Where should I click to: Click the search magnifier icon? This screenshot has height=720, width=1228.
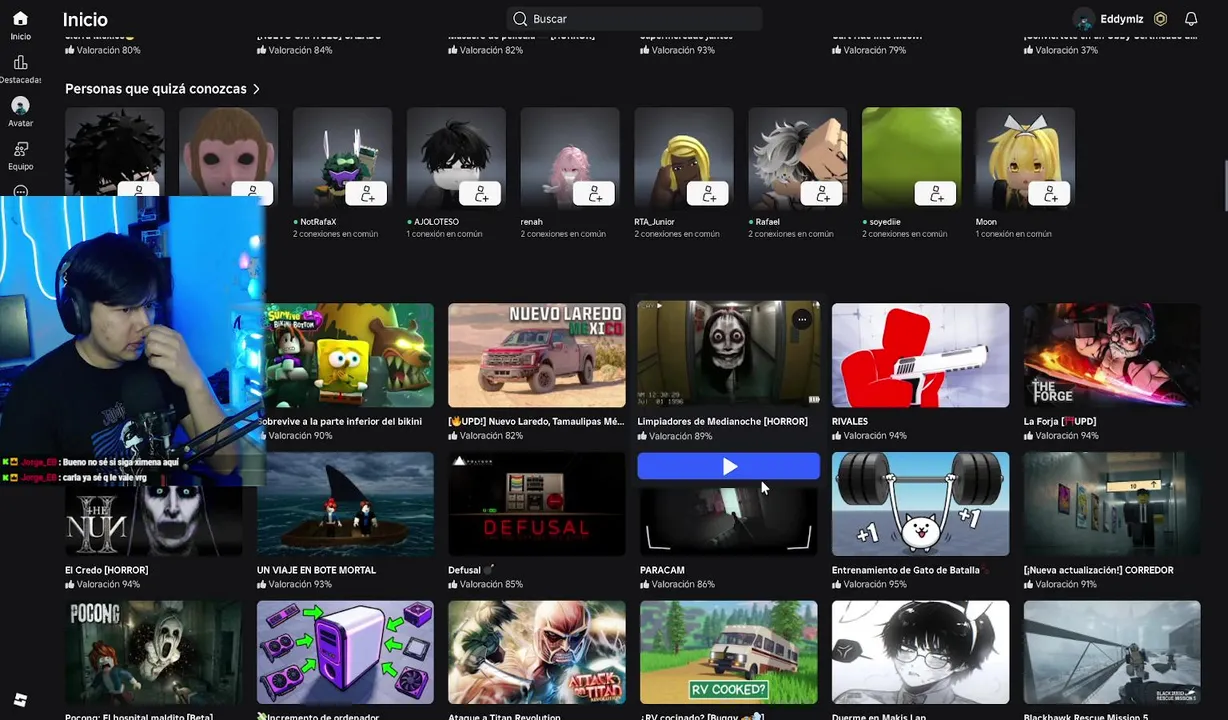click(520, 19)
